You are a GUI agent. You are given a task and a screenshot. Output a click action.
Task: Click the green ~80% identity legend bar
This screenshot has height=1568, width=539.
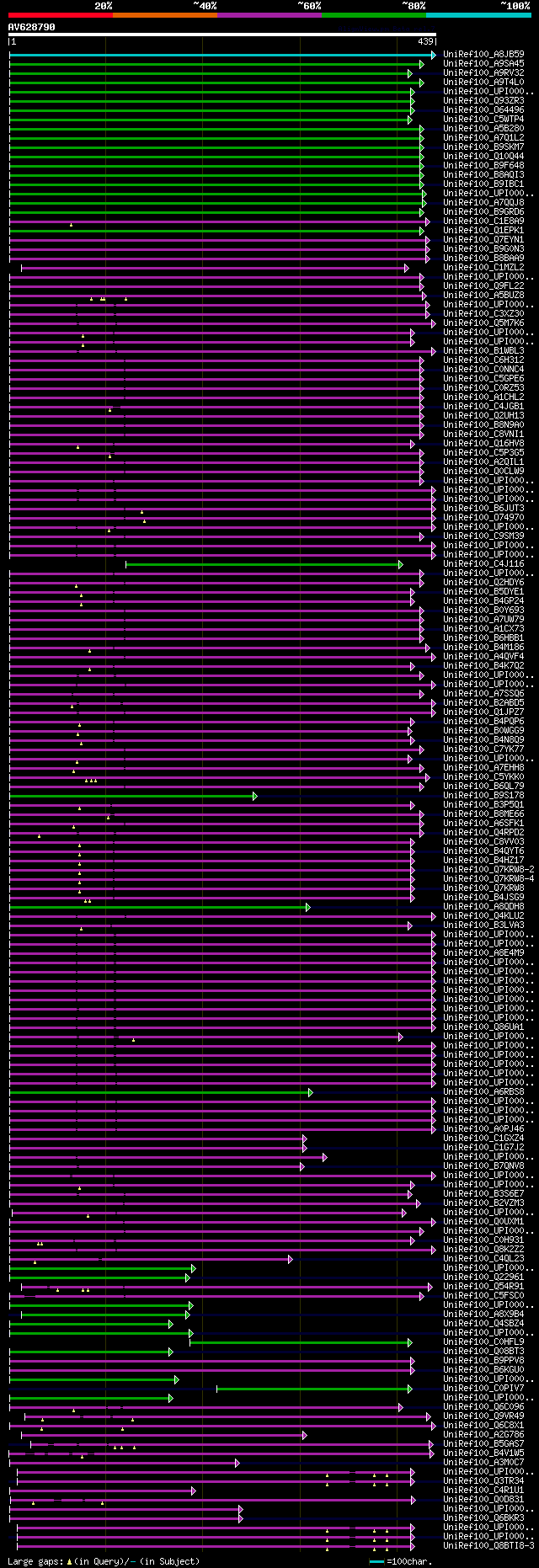[374, 14]
